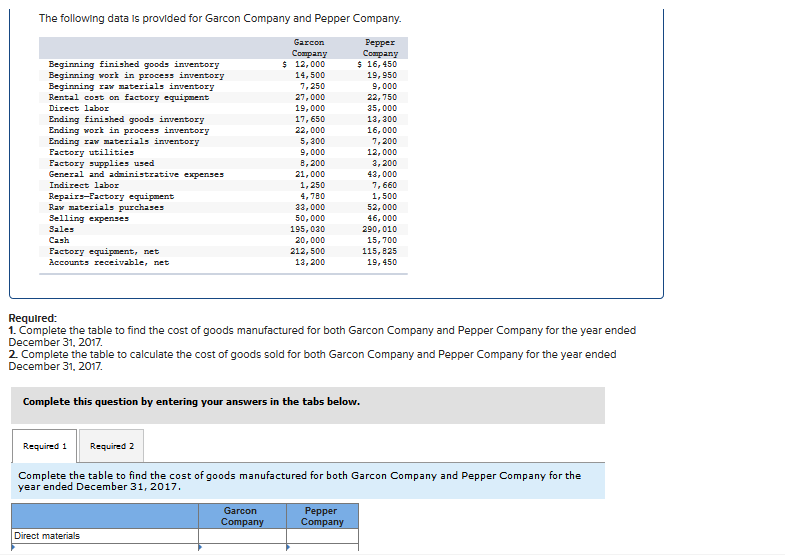
Task: Click Garcon selling expenses value 50,000
Action: 310,219
